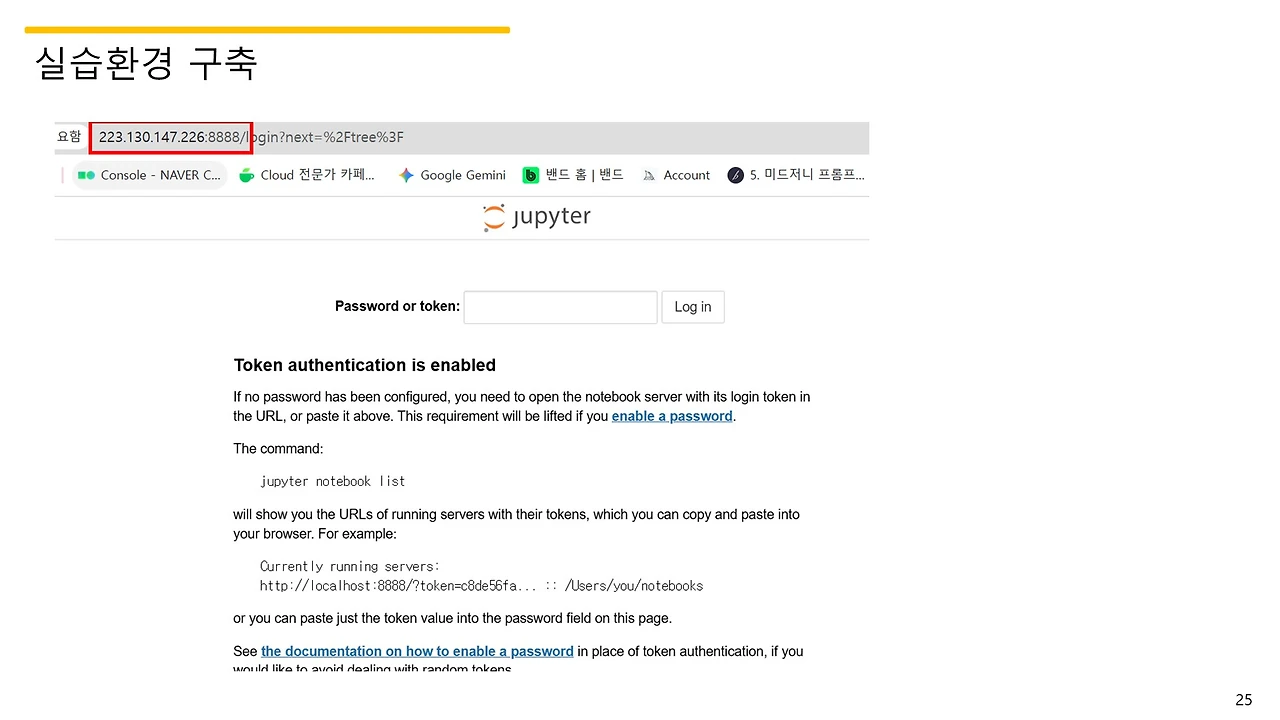
Task: Open the 밴드 홈 | 밴드 bookmark
Action: (584, 175)
